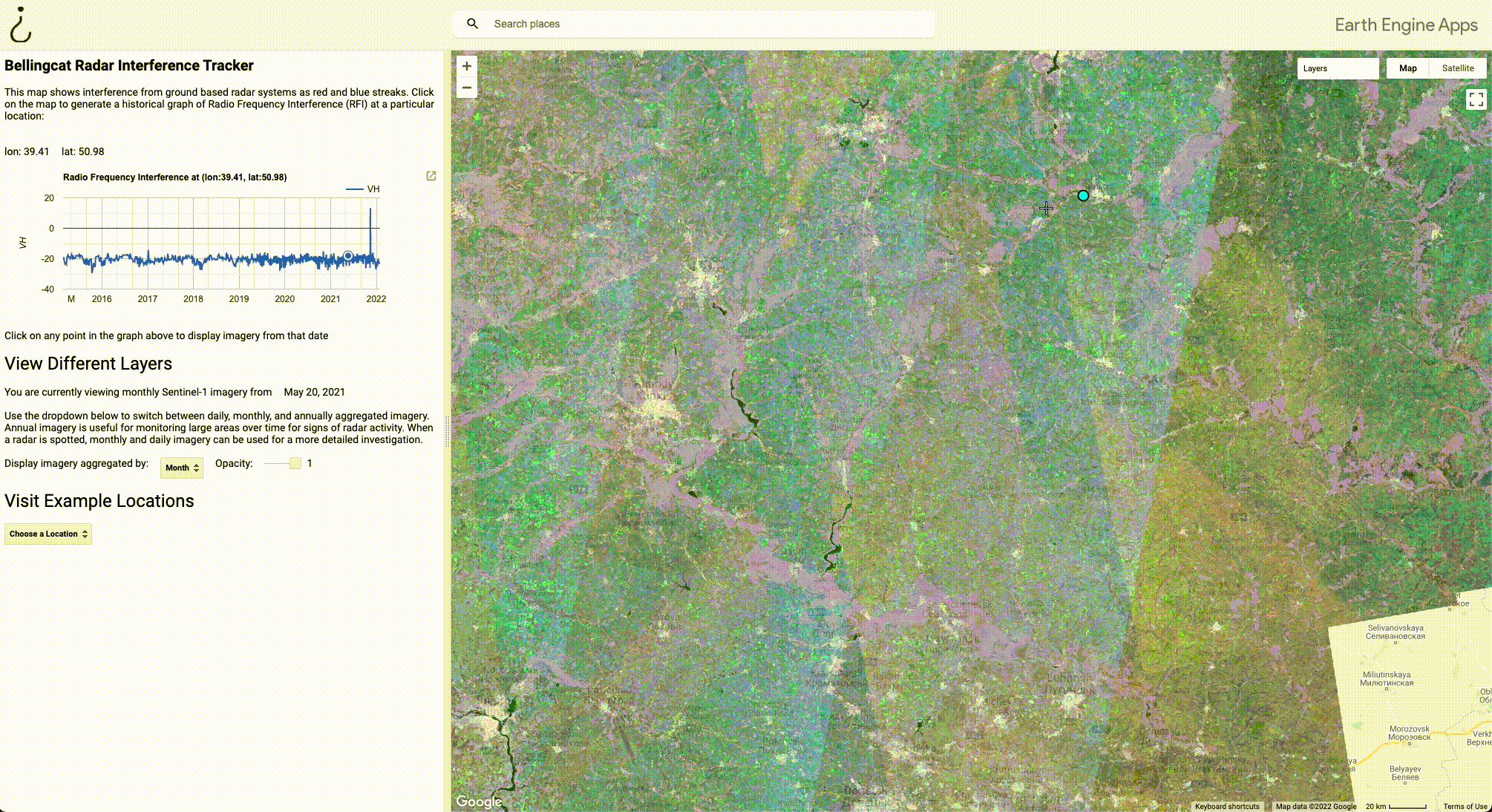This screenshot has width=1492, height=812.
Task: Open chart in new tab icon
Action: (x=431, y=176)
